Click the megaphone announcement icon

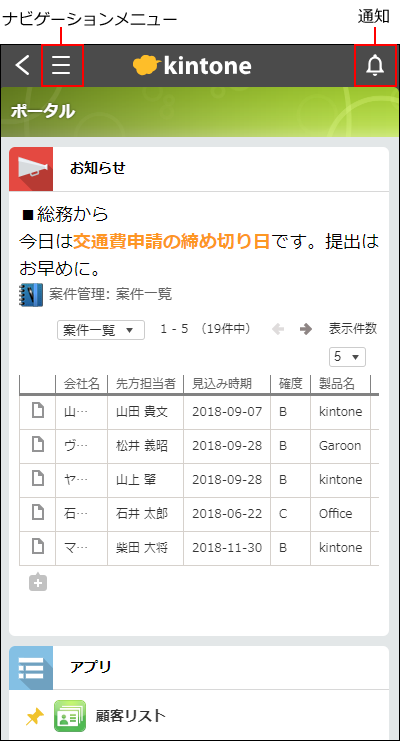(x=31, y=169)
